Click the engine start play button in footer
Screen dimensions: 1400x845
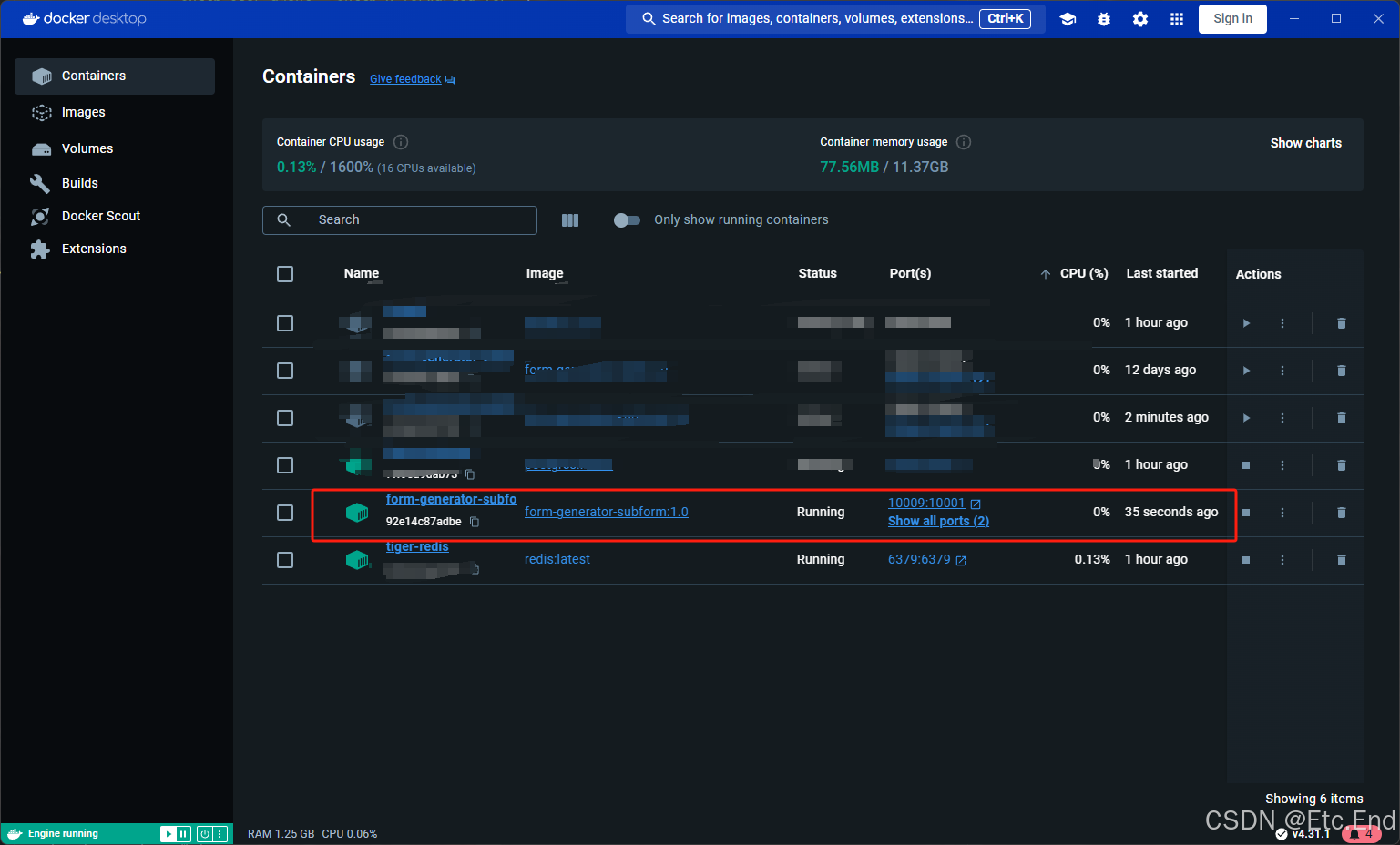pos(168,834)
